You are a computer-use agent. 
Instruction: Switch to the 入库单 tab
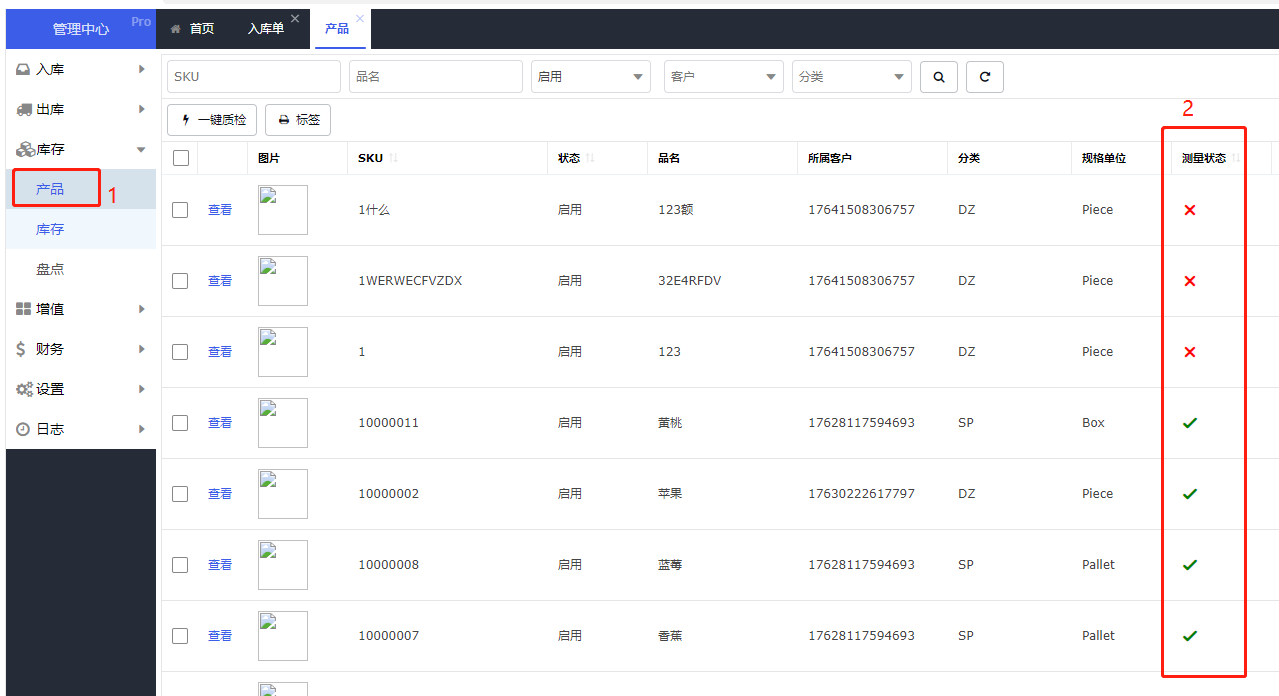point(266,29)
